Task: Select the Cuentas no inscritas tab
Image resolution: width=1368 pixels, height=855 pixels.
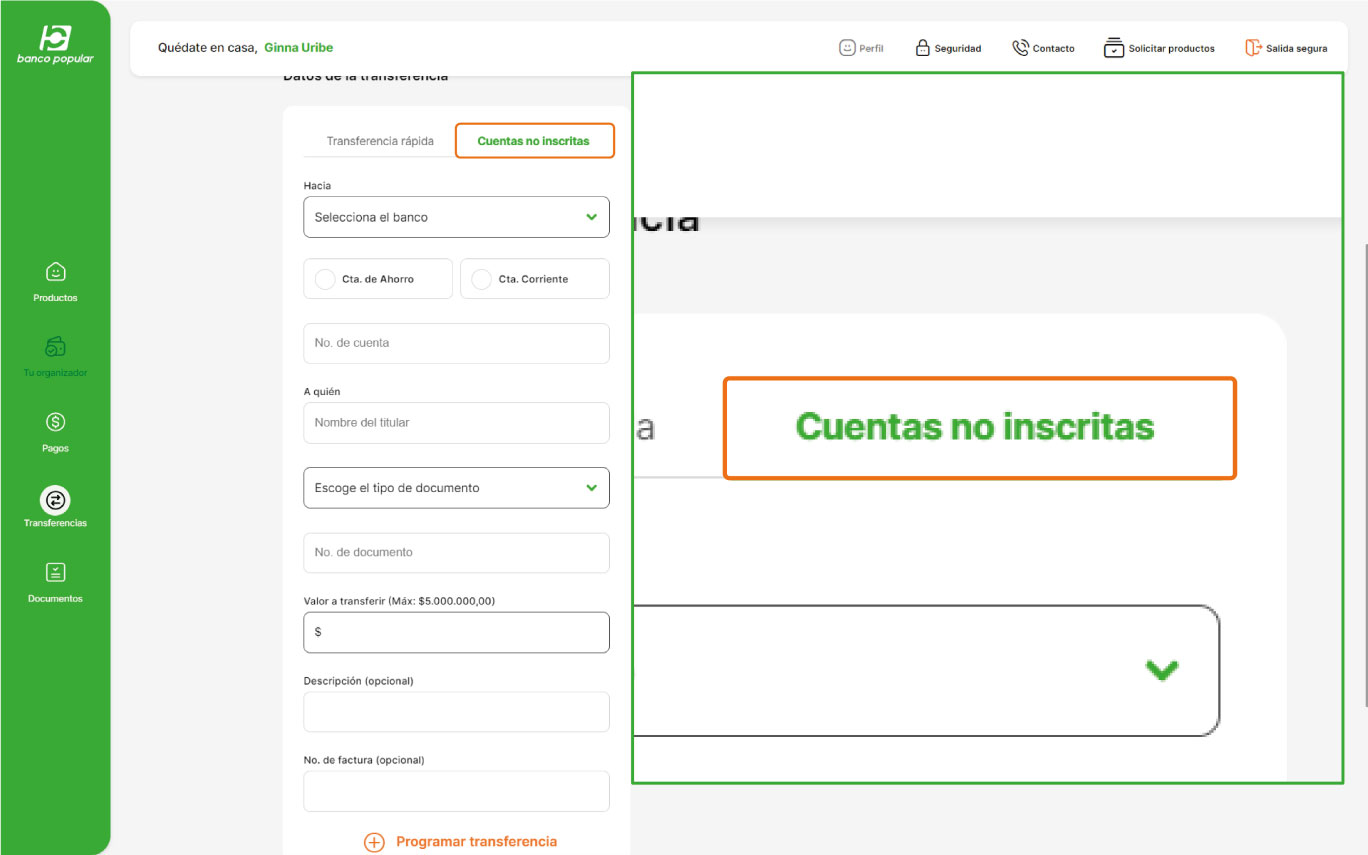Action: 534,140
